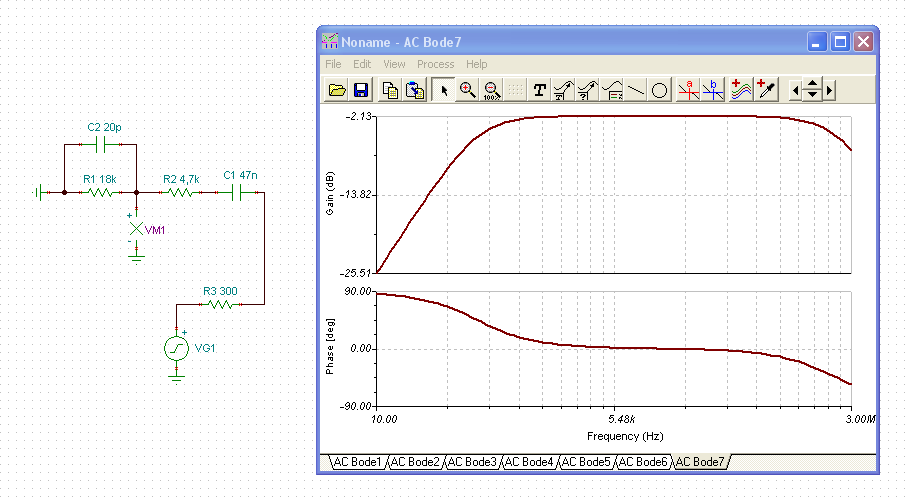Click the Phase [deg] axis label

[x=330, y=346]
